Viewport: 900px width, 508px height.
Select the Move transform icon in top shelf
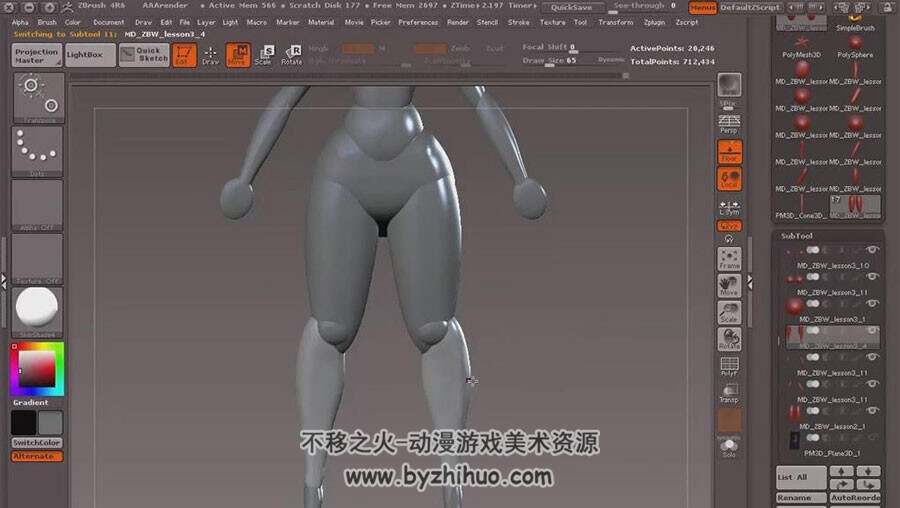pos(238,55)
